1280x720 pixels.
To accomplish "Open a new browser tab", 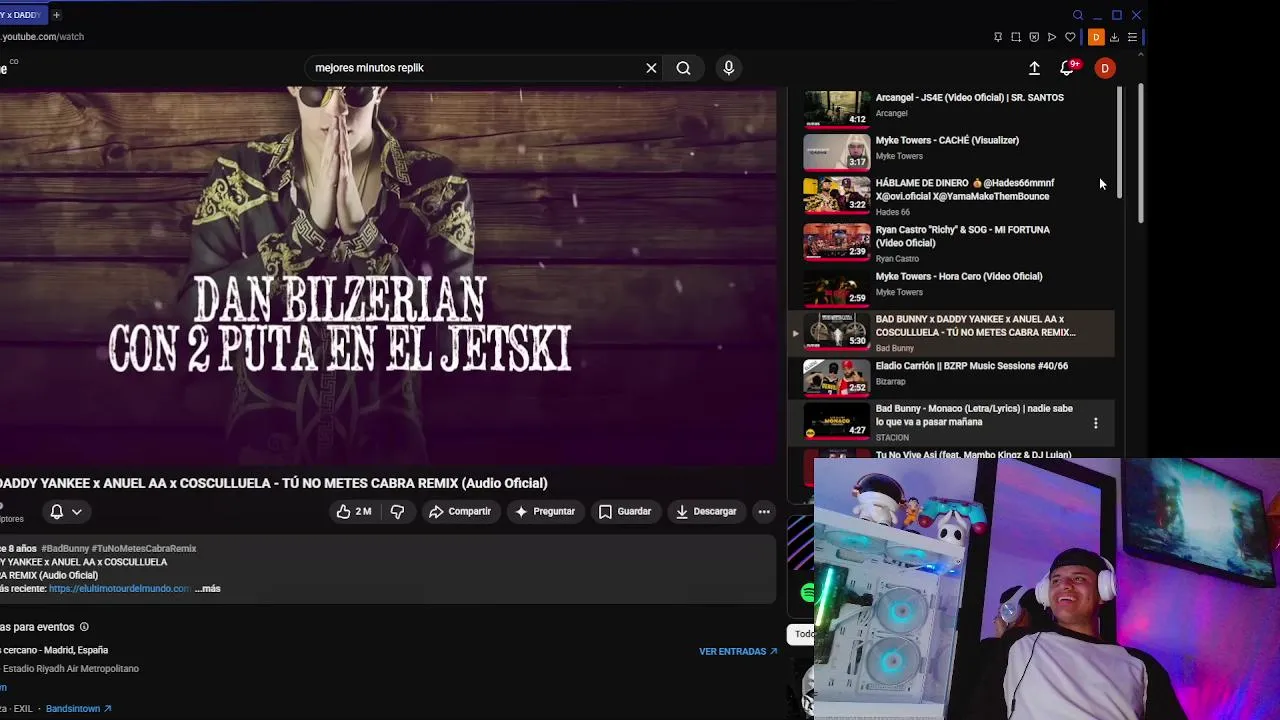I will (x=56, y=15).
